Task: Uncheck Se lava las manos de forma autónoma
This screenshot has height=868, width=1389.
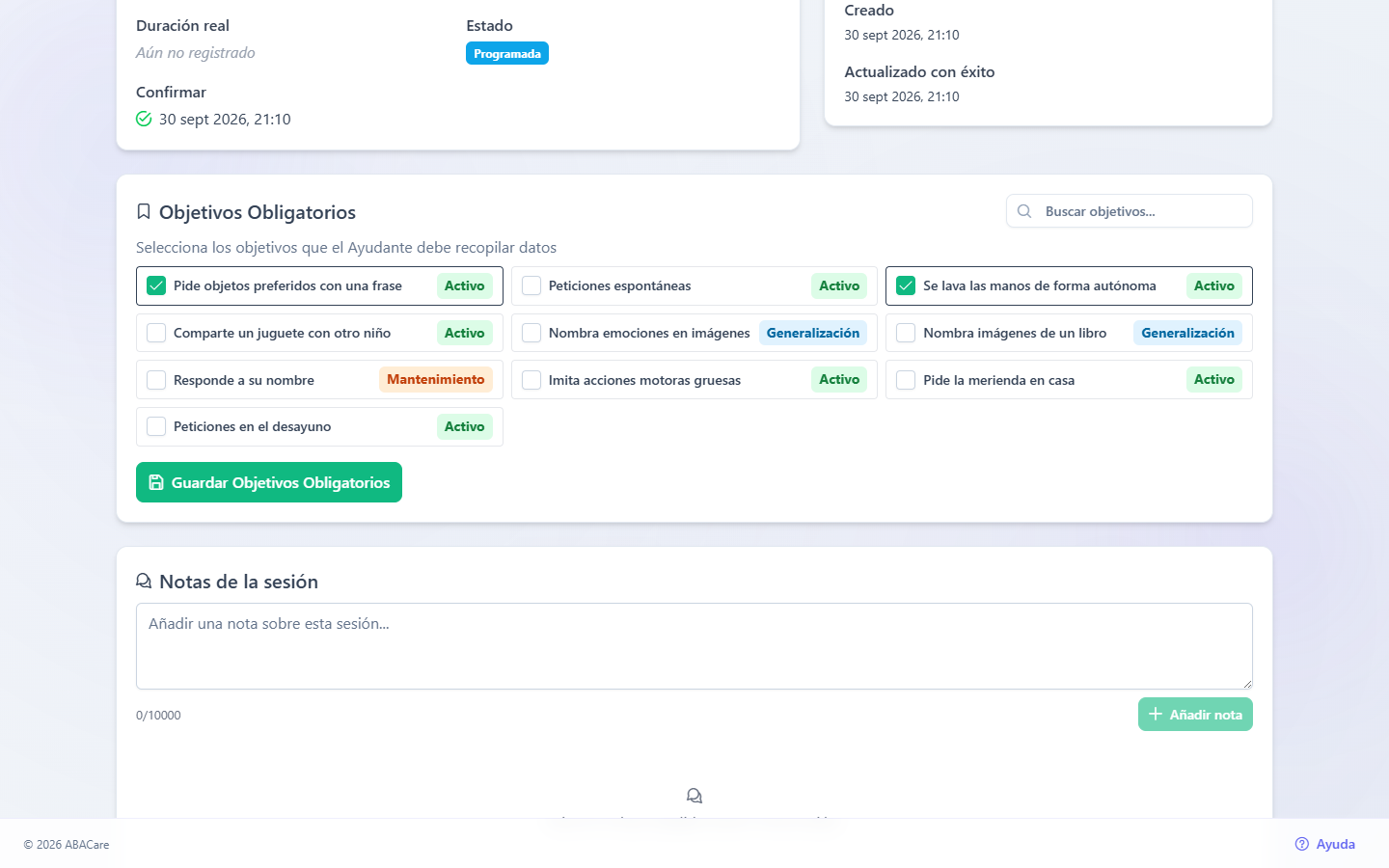Action: 906,285
